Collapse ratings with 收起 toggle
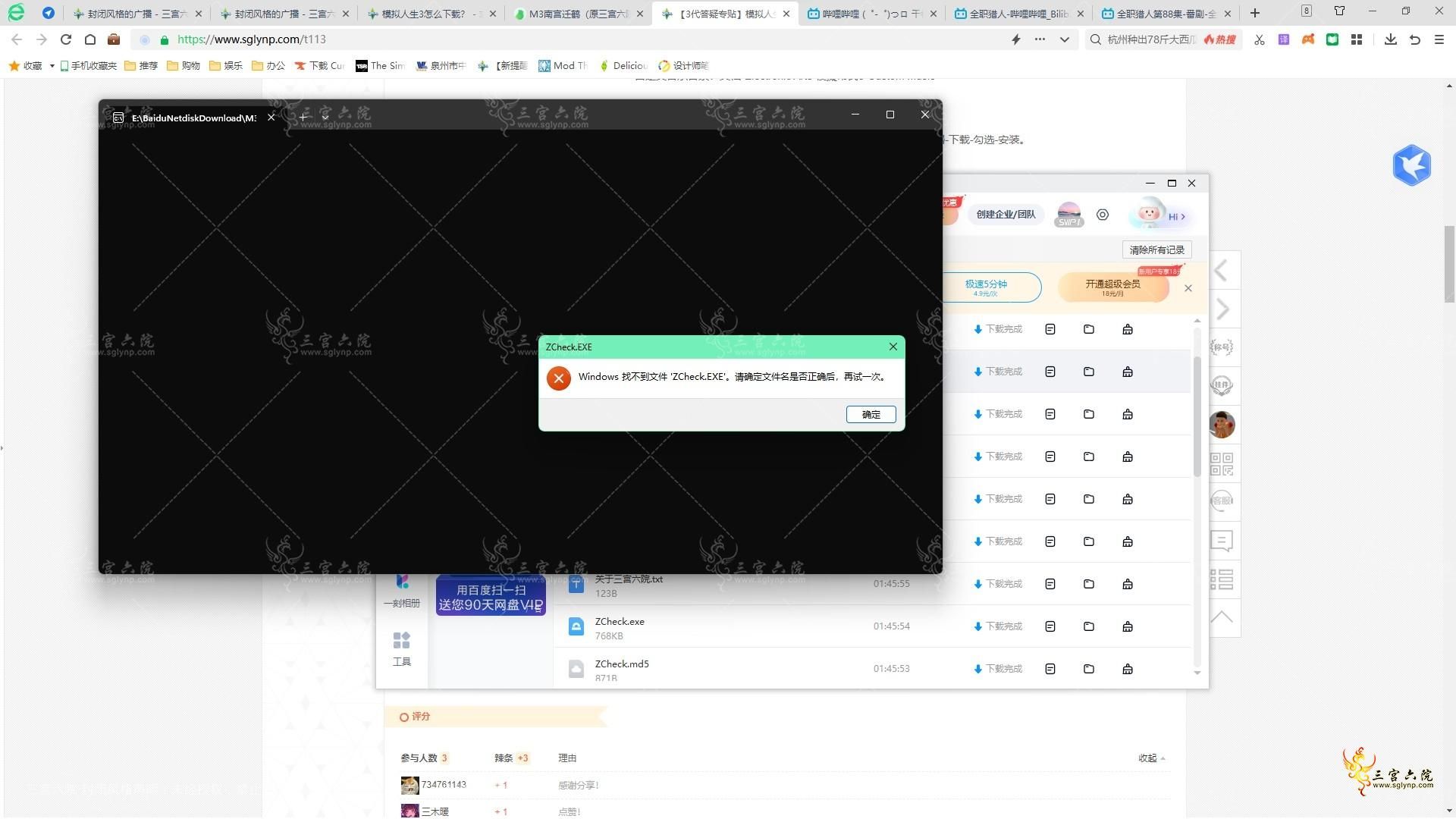Image resolution: width=1456 pixels, height=819 pixels. click(x=1151, y=758)
